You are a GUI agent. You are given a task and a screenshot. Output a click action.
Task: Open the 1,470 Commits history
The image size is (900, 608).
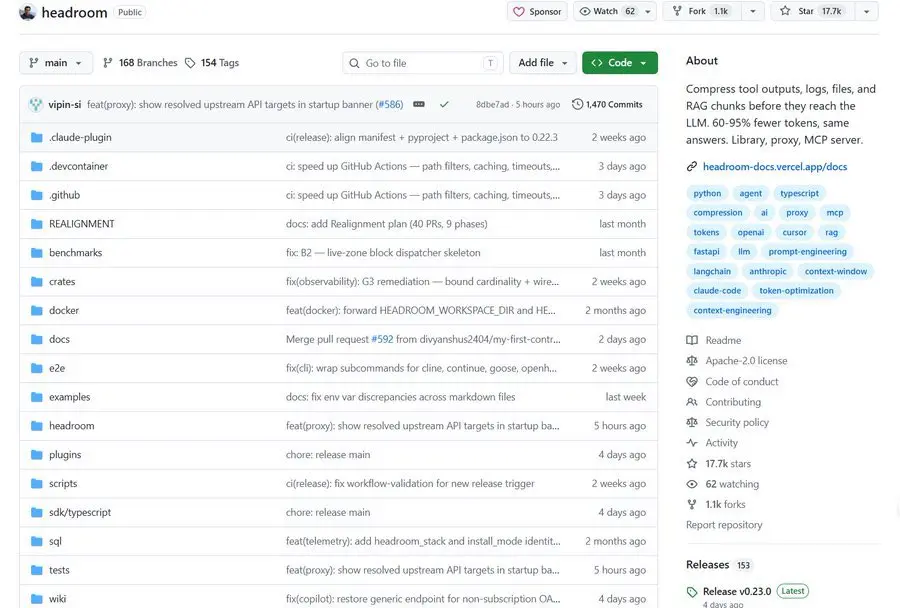(607, 104)
